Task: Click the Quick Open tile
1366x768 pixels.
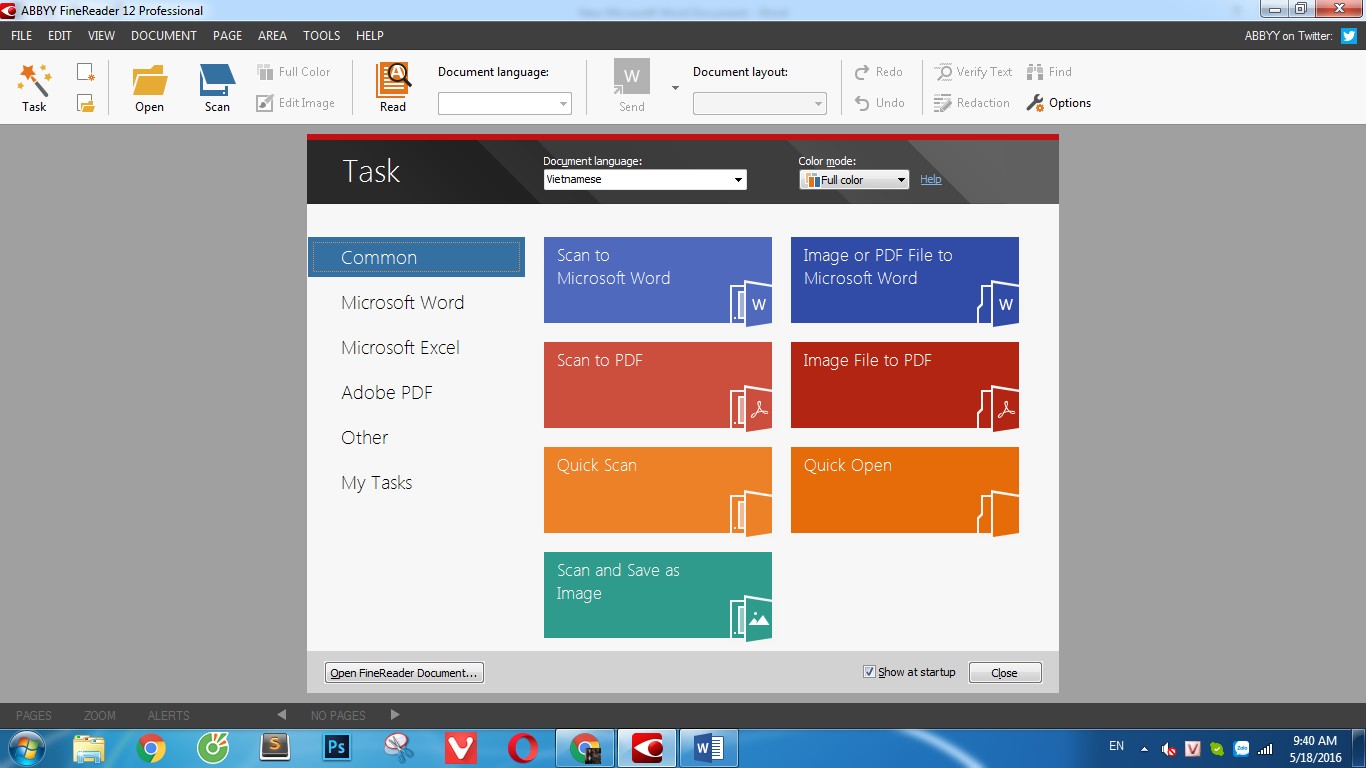Action: [x=904, y=490]
